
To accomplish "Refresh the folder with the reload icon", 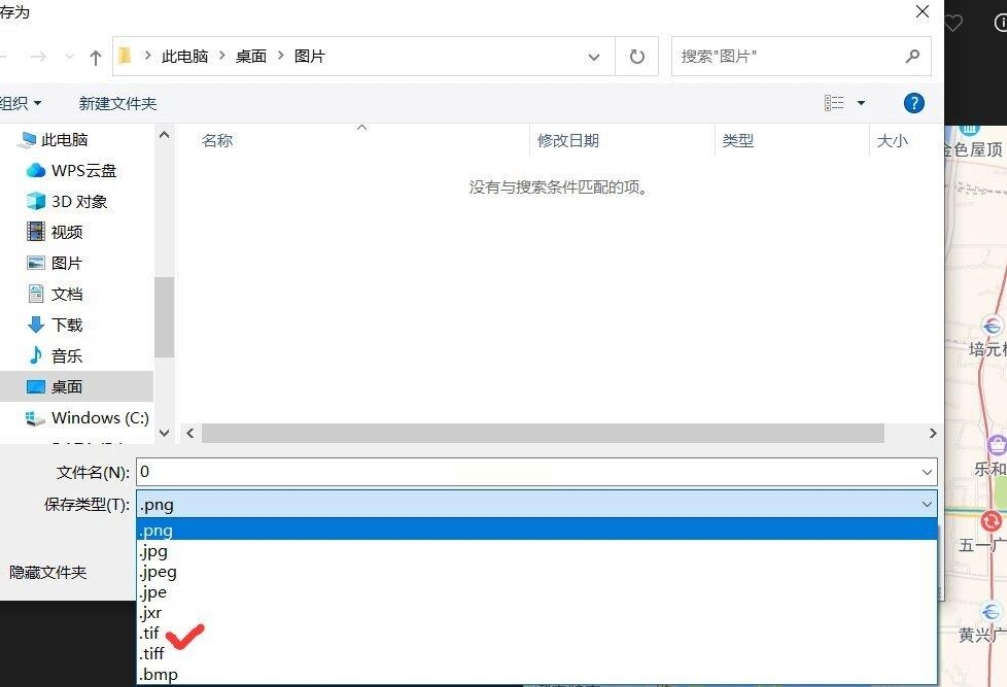I will pyautogui.click(x=636, y=57).
